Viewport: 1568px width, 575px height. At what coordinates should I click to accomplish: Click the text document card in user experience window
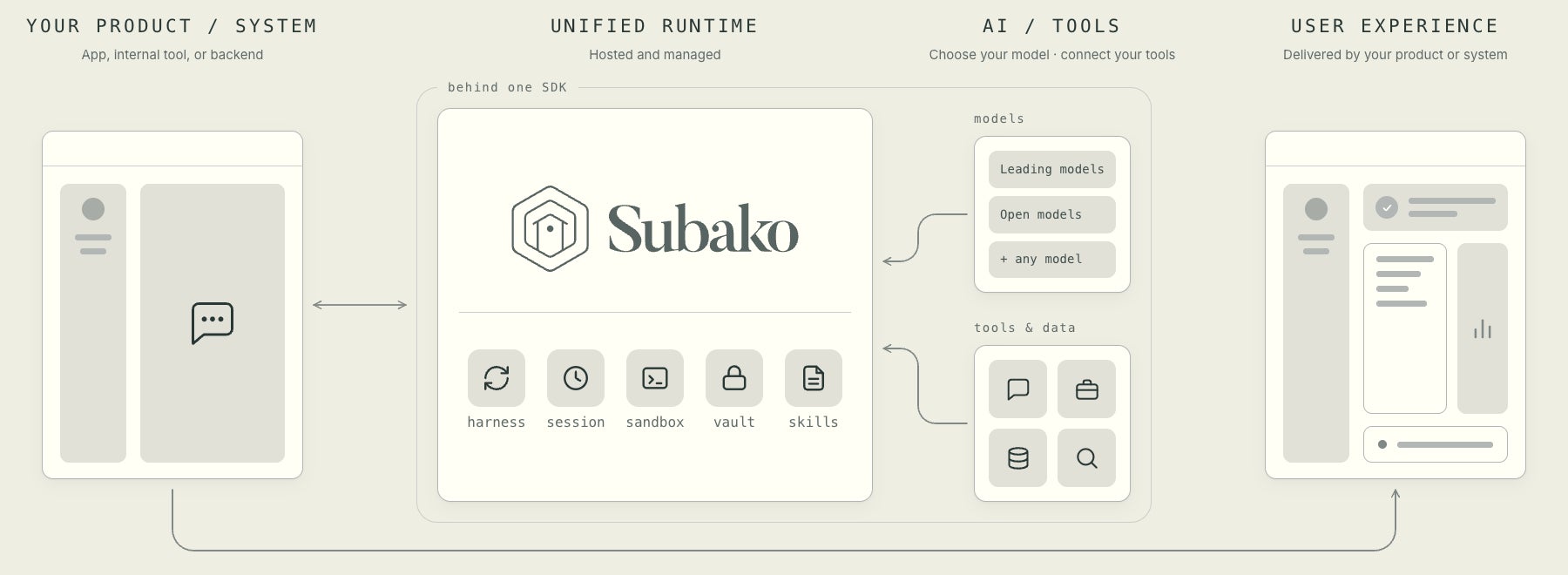[1405, 328]
